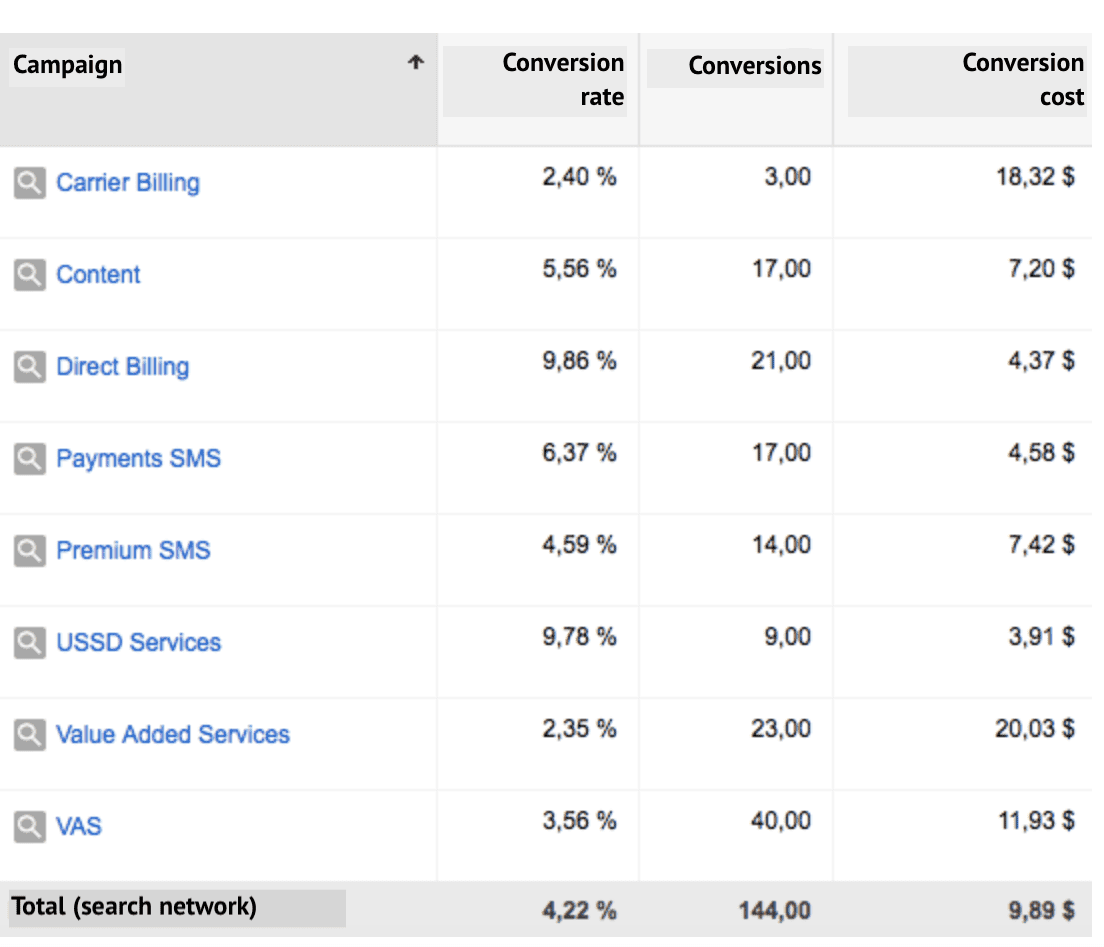Open the Carrier Billing campaign link

[128, 183]
